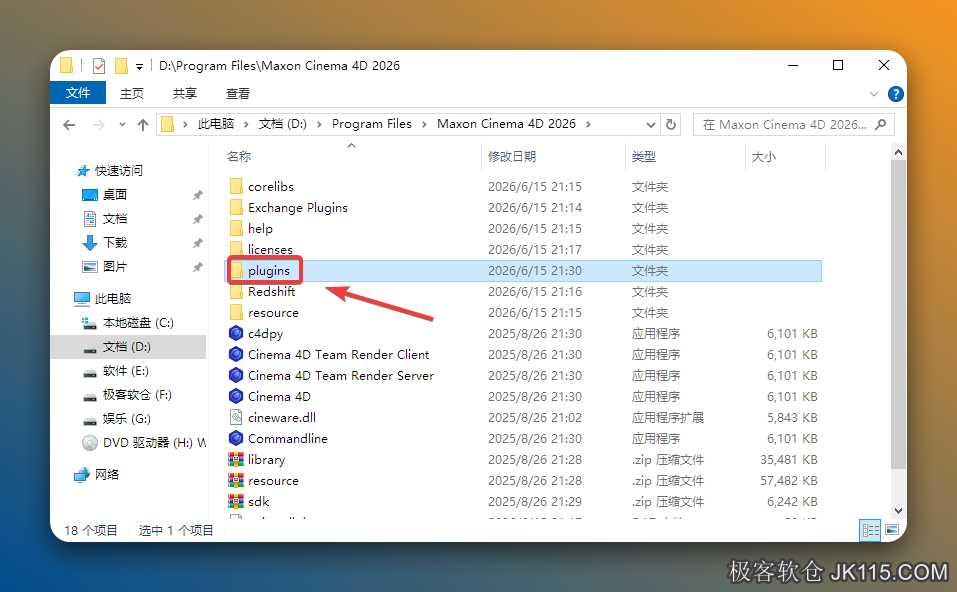Switch to large icons view layout
Image resolution: width=957 pixels, height=592 pixels.
892,530
